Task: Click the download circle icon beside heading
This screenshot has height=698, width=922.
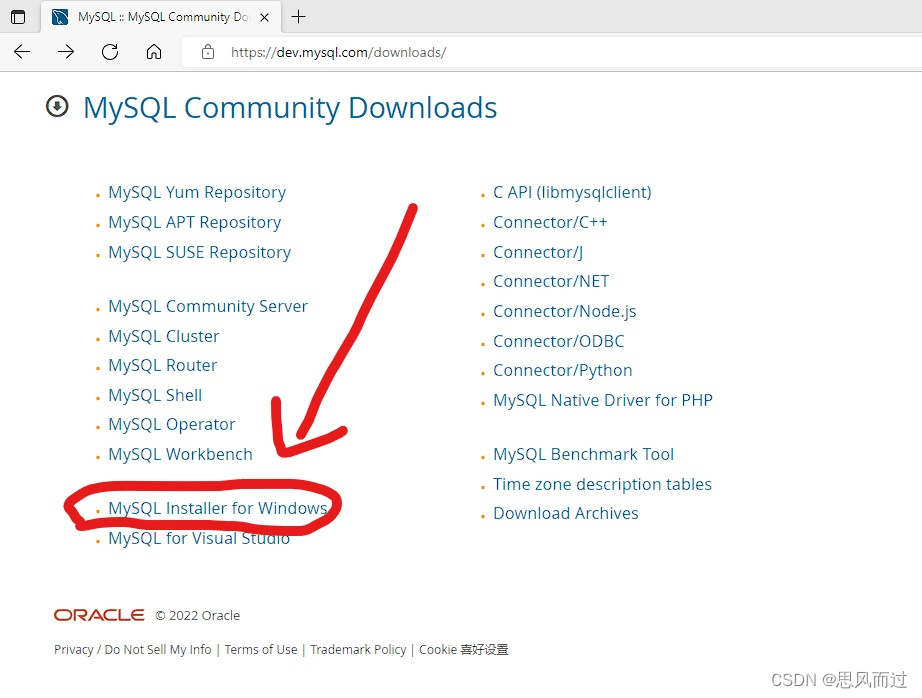Action: pyautogui.click(x=57, y=106)
